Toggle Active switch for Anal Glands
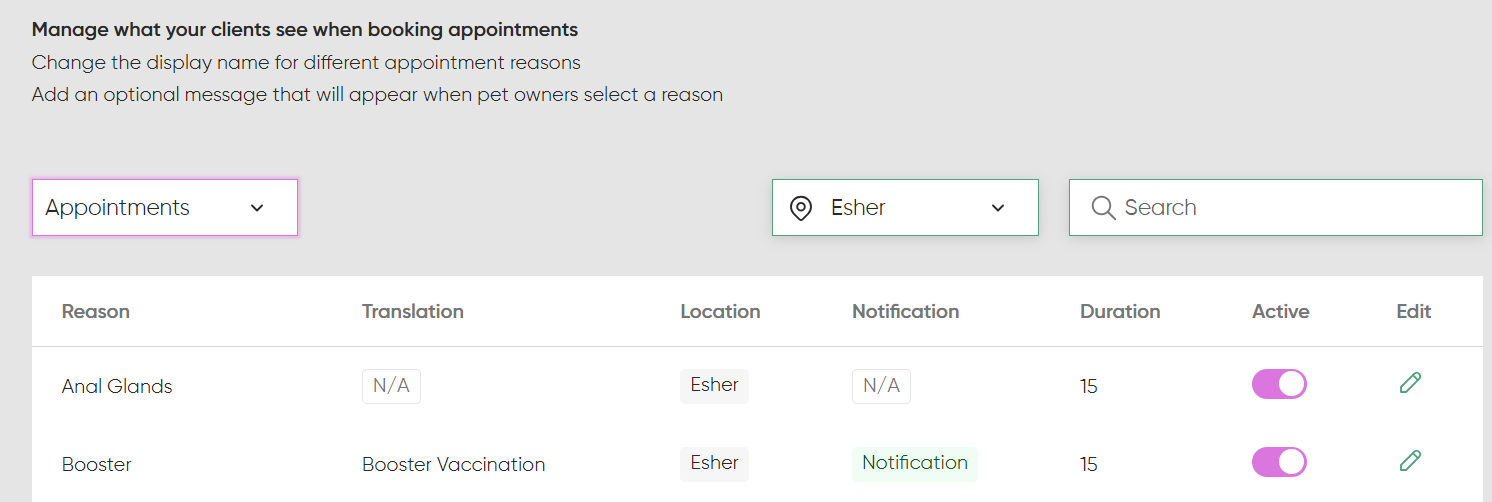 1279,384
